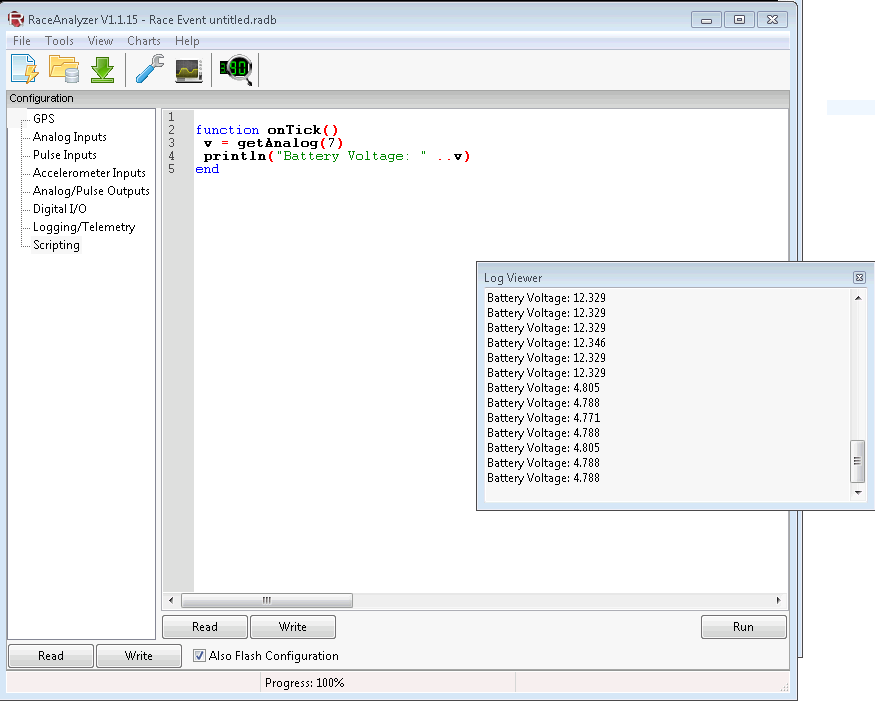875x702 pixels.
Task: Click script editor scroll right arrow
Action: pos(778,600)
